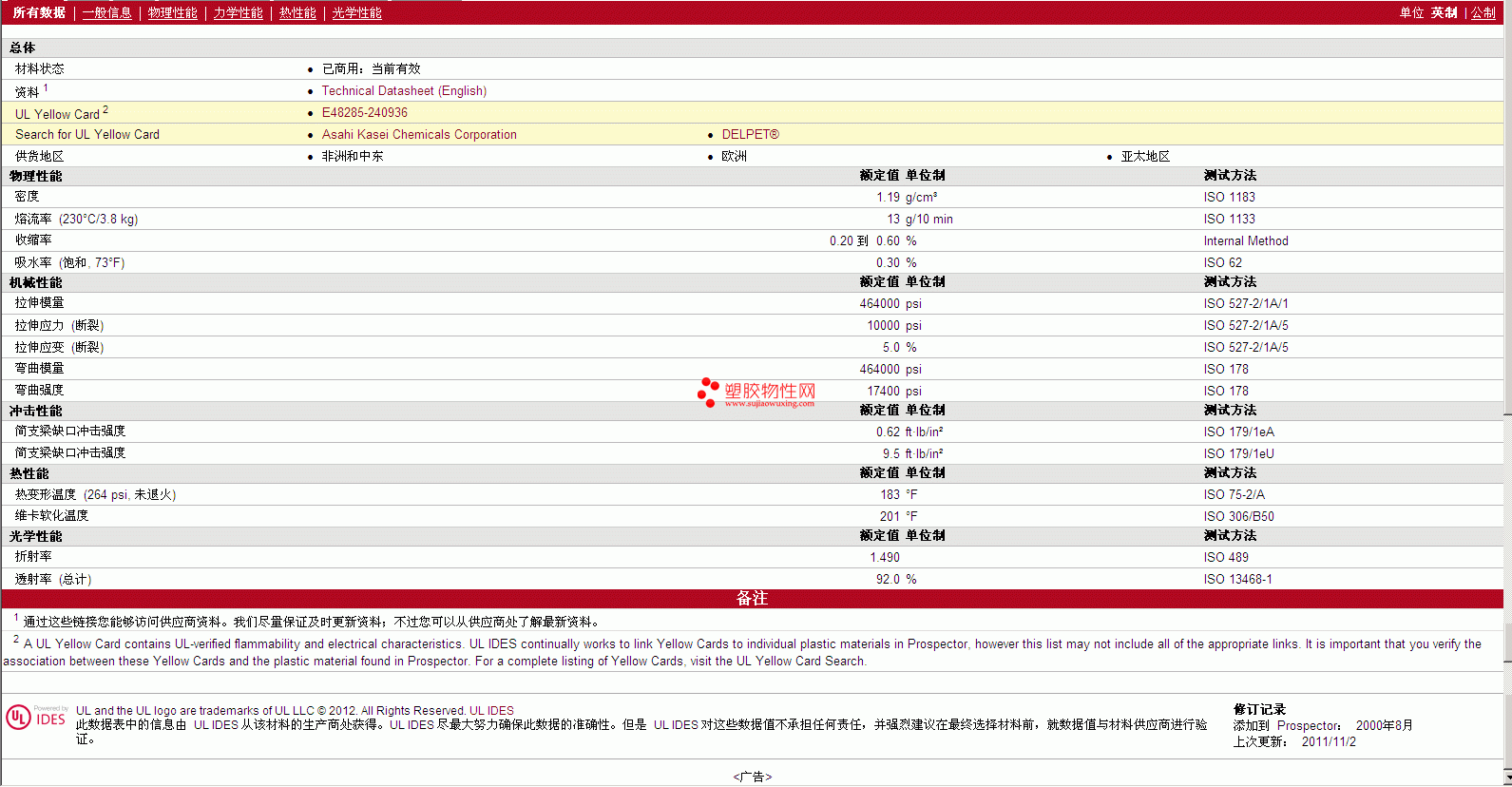Screen dimensions: 1512x787
Task: Open the 光学性能 tab
Action: pos(357,12)
